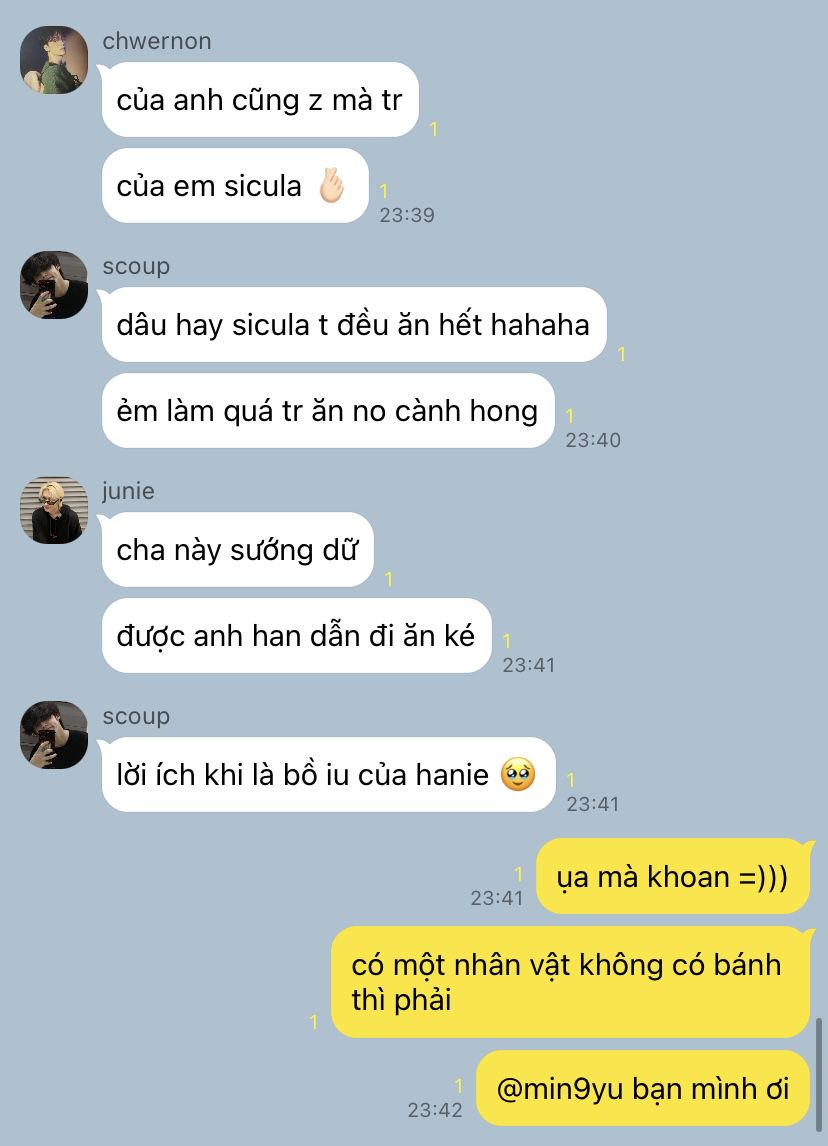The image size is (828, 1146).
Task: Select message "cha này sướng dữ"
Action: click(238, 550)
